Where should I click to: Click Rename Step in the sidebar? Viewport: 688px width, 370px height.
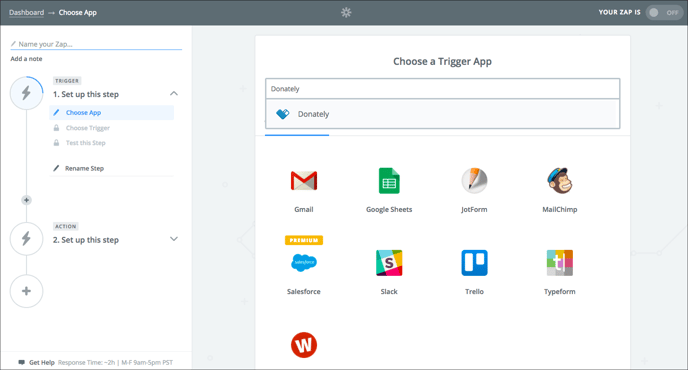(x=84, y=169)
